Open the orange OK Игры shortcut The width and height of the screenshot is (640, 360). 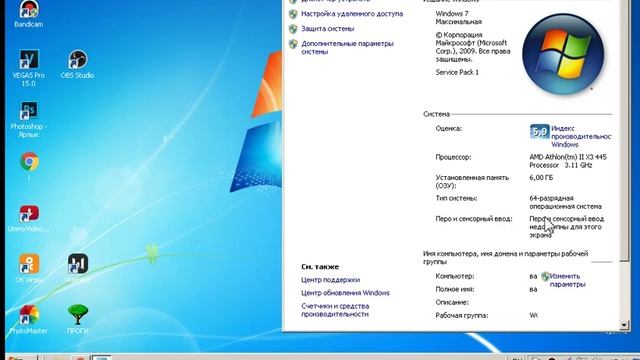point(29,268)
